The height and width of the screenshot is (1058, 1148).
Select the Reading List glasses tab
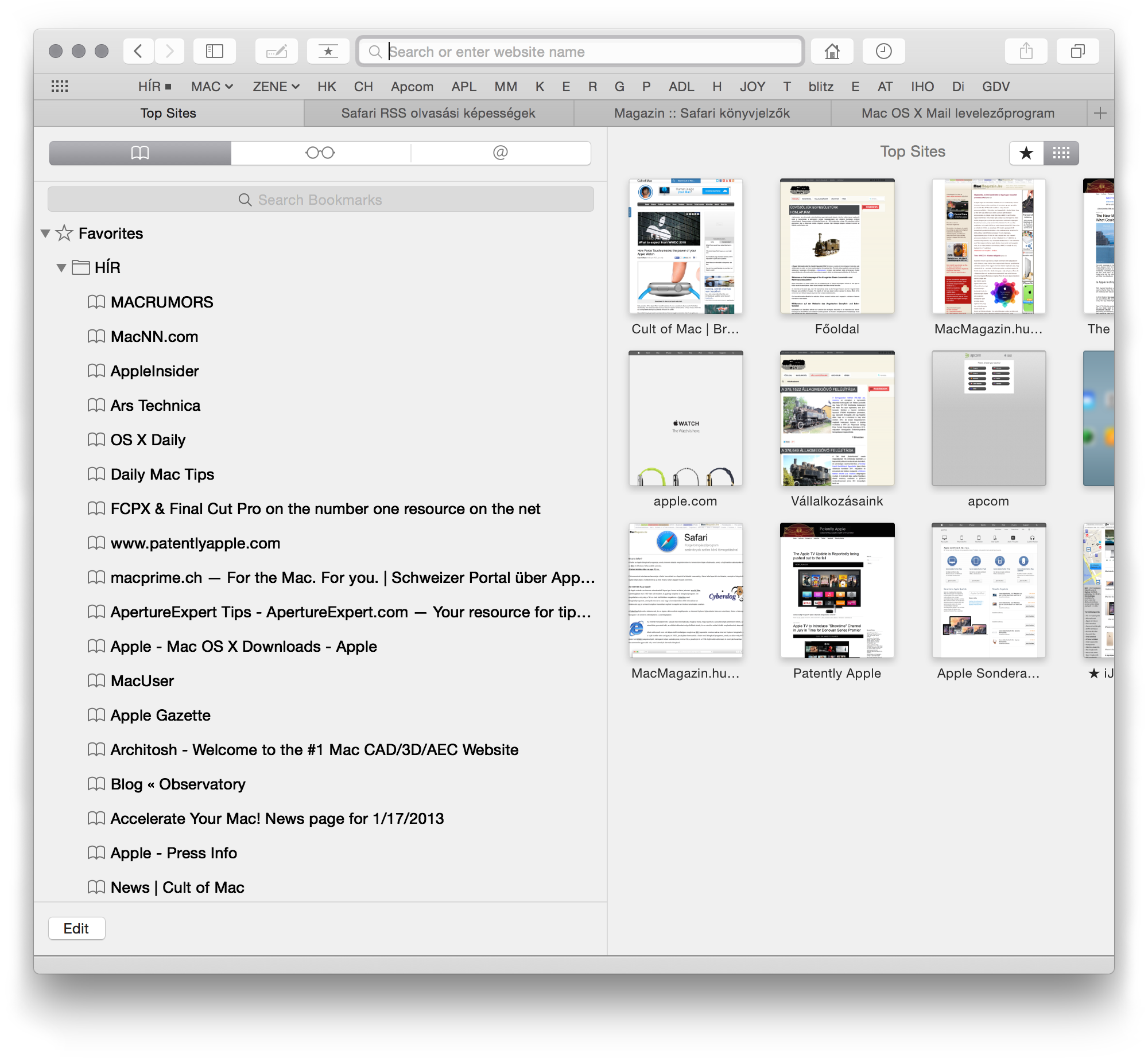pos(320,153)
